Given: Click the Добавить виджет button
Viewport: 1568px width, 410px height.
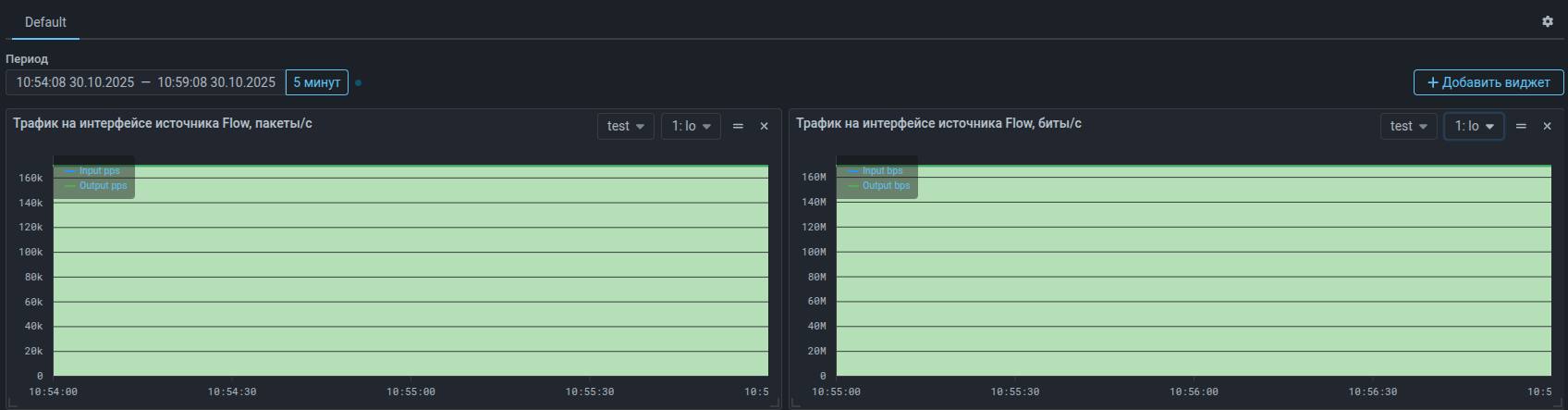Looking at the screenshot, I should (1488, 82).
